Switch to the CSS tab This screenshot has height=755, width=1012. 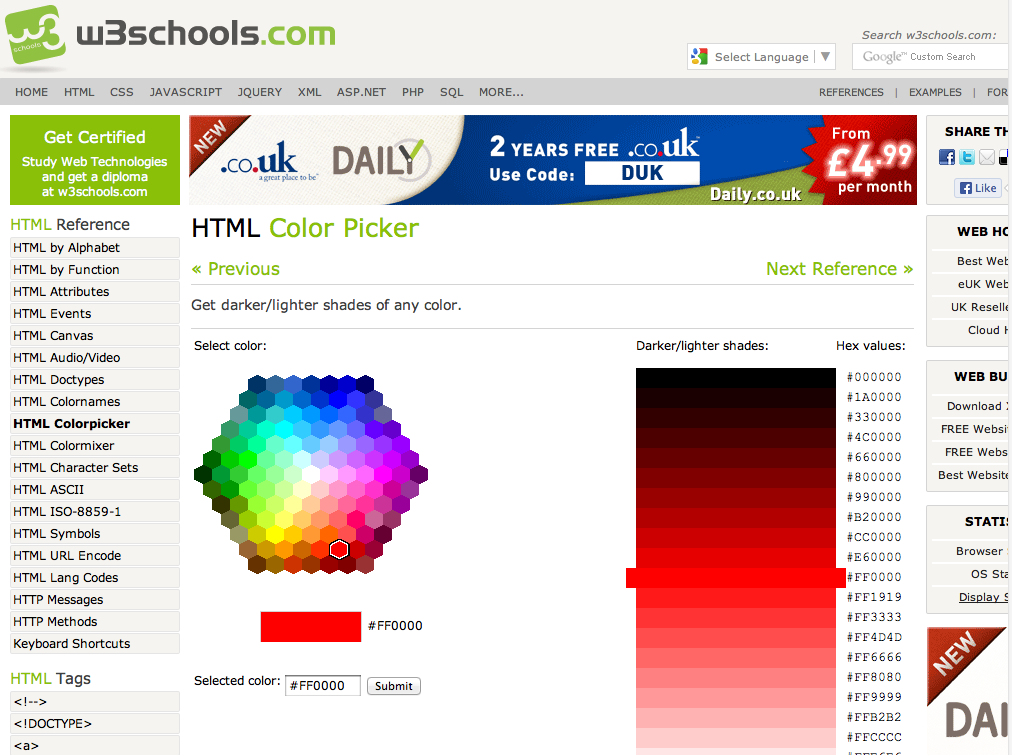click(121, 92)
